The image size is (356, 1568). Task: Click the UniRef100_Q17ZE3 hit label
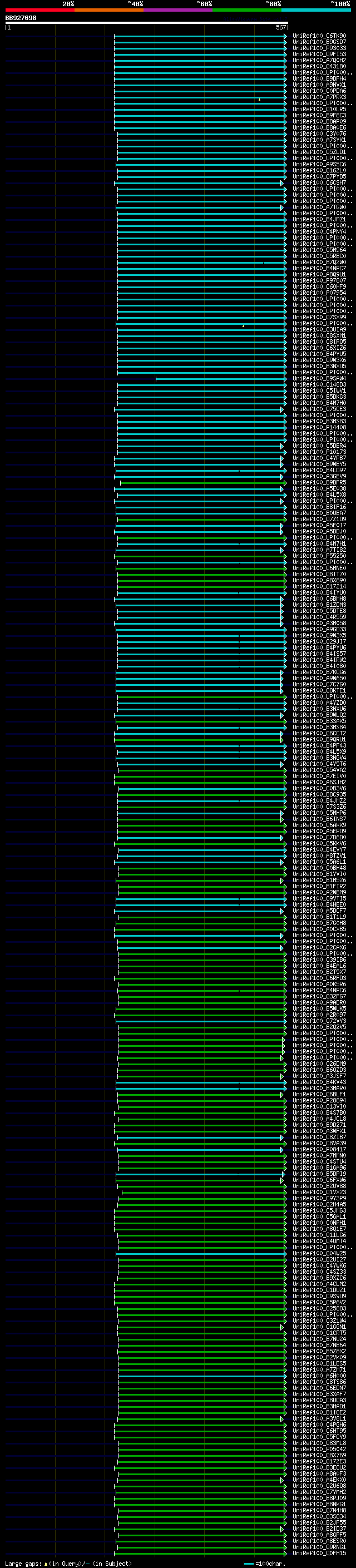coord(319,1461)
